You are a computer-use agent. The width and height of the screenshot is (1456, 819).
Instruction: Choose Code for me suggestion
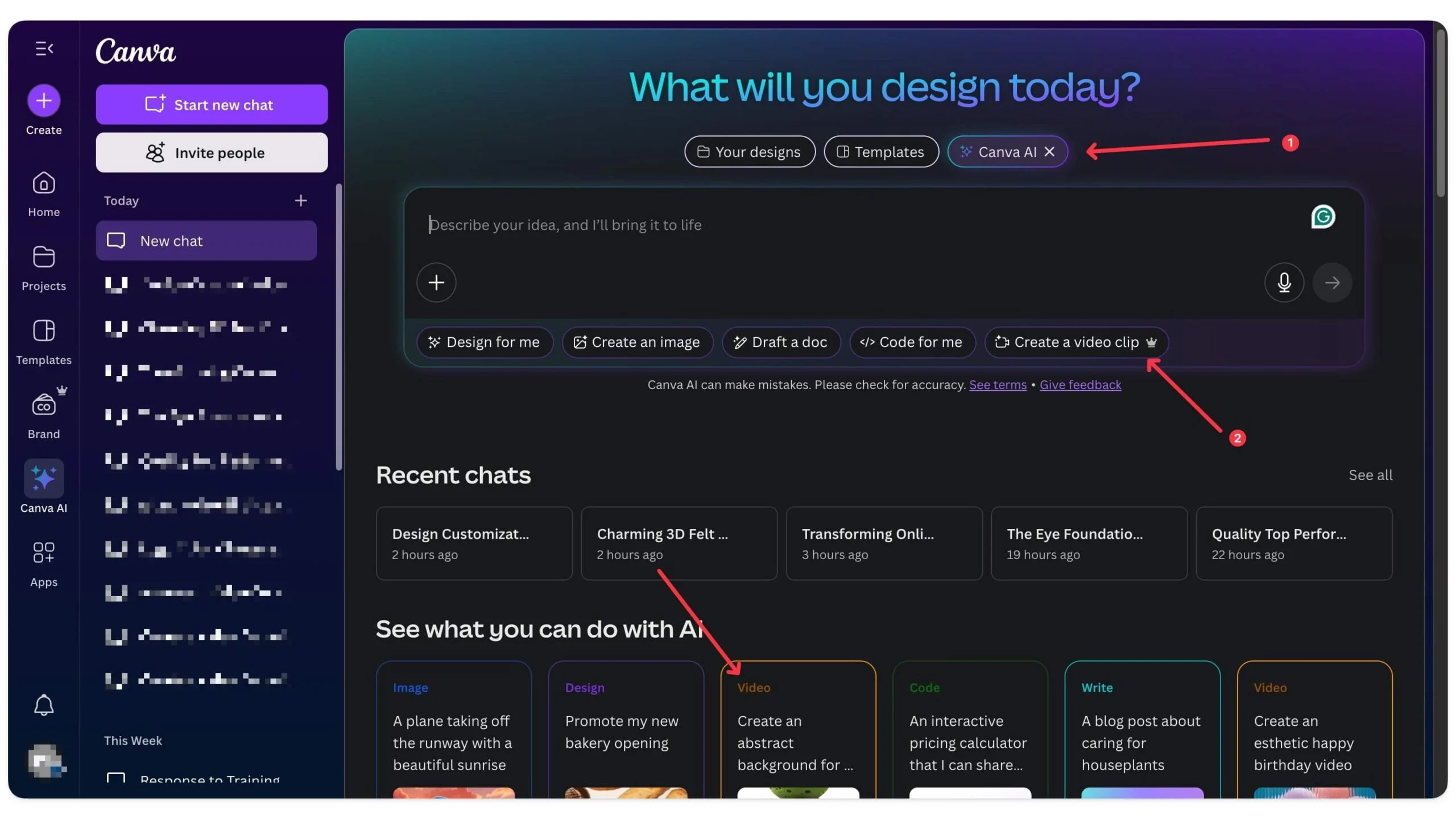912,342
